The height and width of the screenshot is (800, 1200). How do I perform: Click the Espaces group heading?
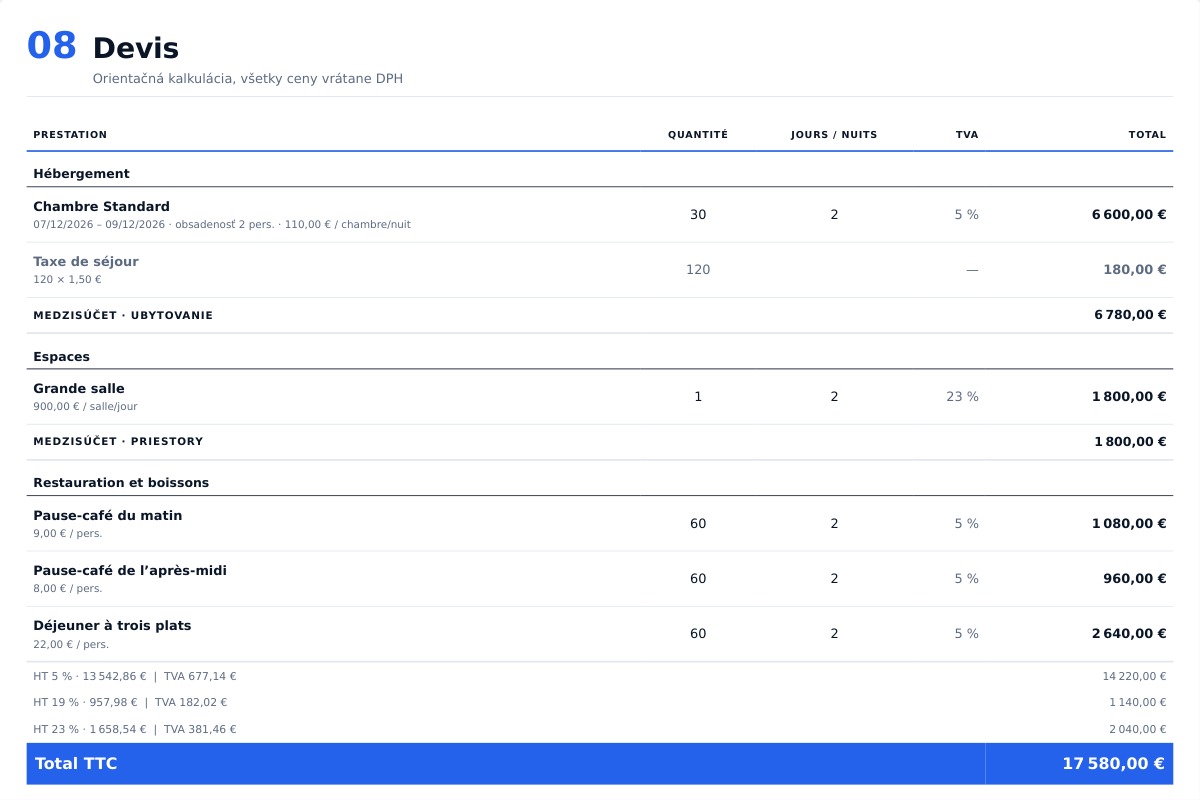tap(61, 357)
